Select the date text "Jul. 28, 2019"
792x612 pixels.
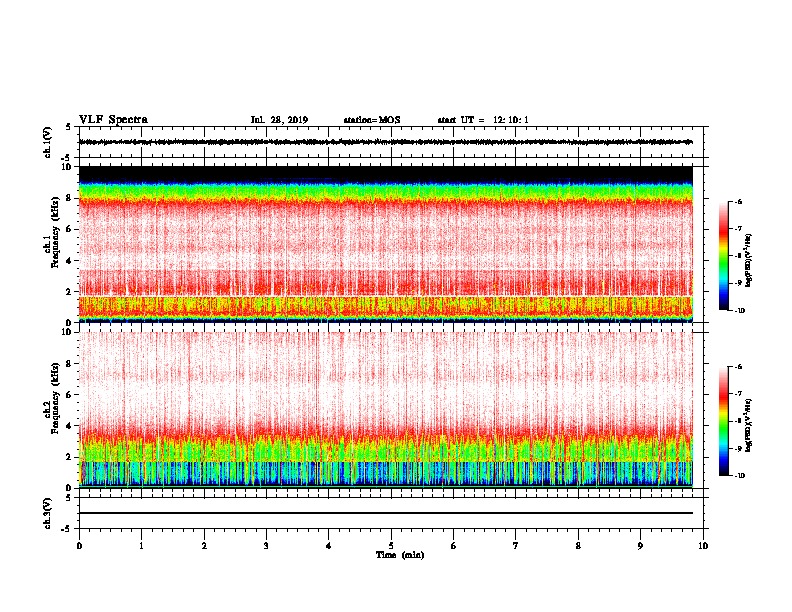(x=279, y=120)
